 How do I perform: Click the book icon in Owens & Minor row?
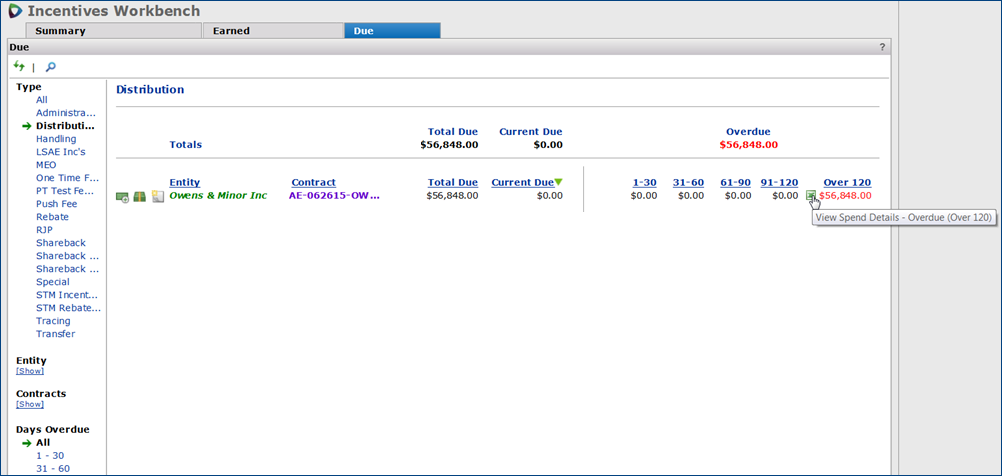(140, 197)
